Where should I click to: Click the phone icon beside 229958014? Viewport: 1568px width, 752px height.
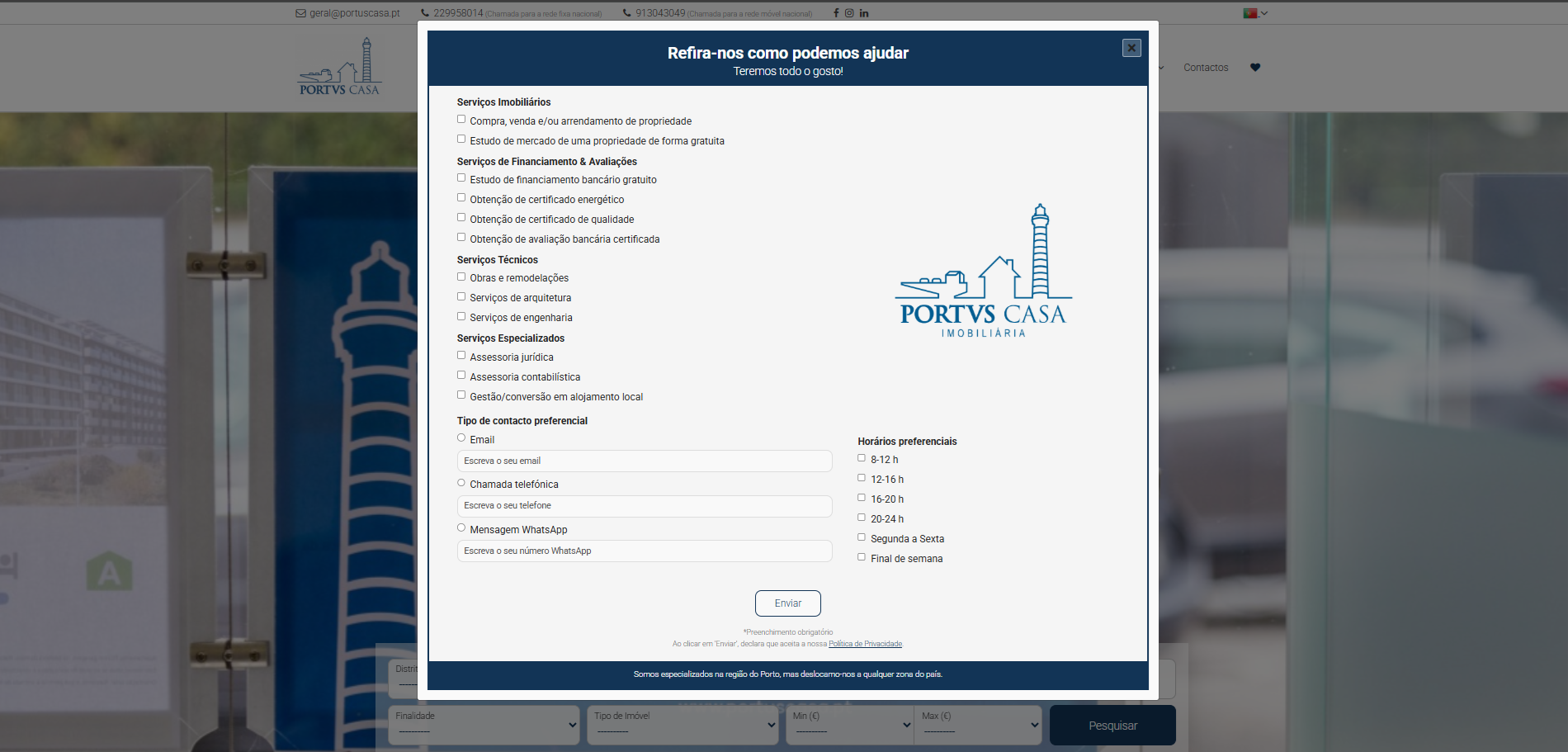[x=423, y=12]
